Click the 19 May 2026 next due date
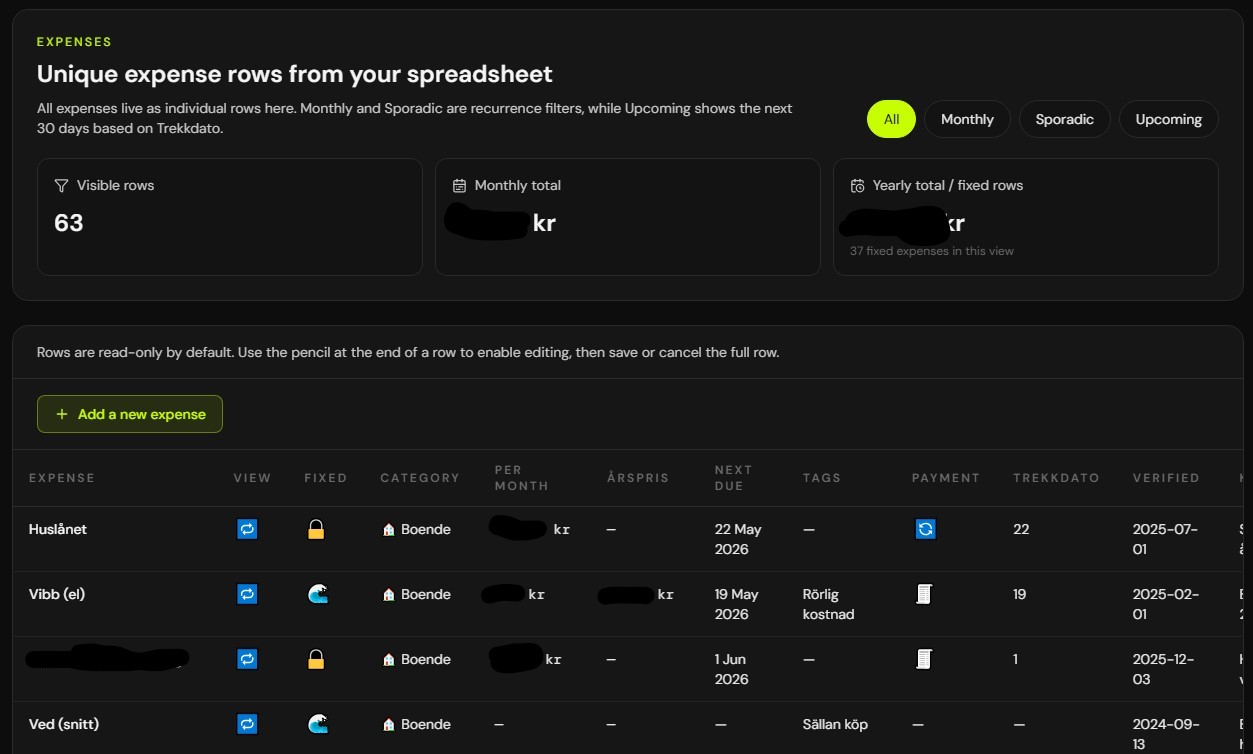The width and height of the screenshot is (1253, 754). click(738, 604)
